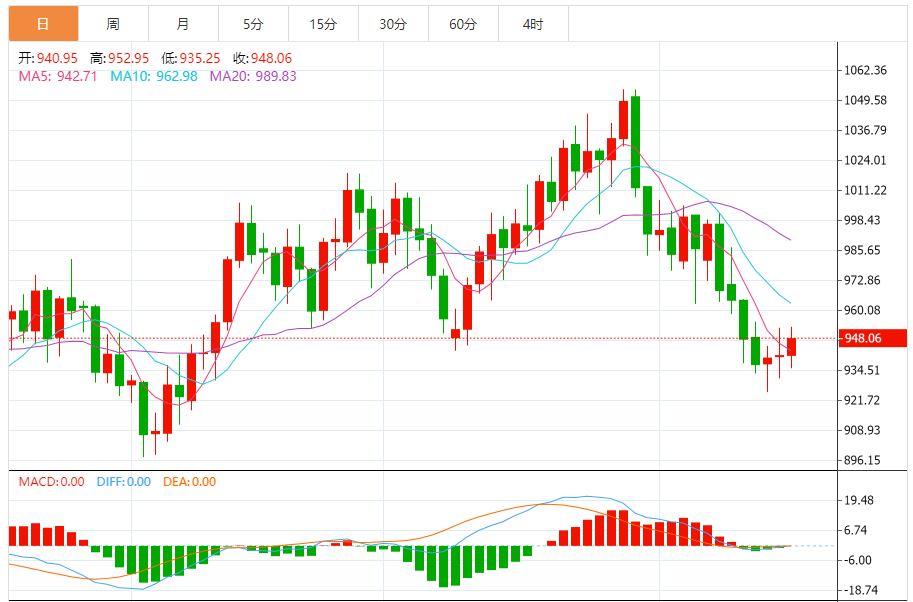Open the 60分 timeframe tab
This screenshot has width=913, height=602.
point(463,24)
